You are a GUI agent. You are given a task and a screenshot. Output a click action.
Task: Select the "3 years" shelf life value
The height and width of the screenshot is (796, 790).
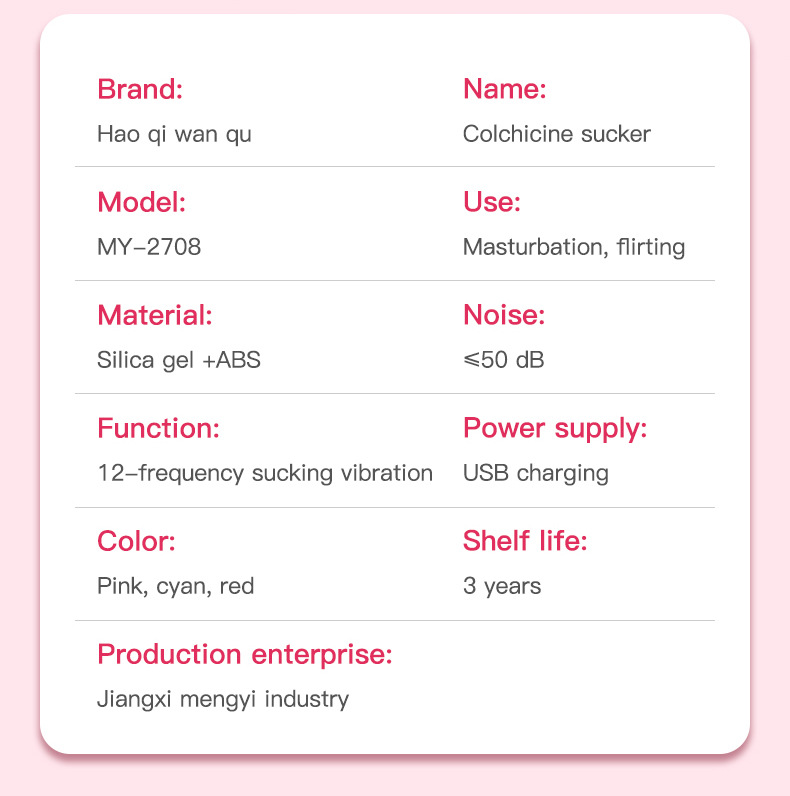click(502, 586)
